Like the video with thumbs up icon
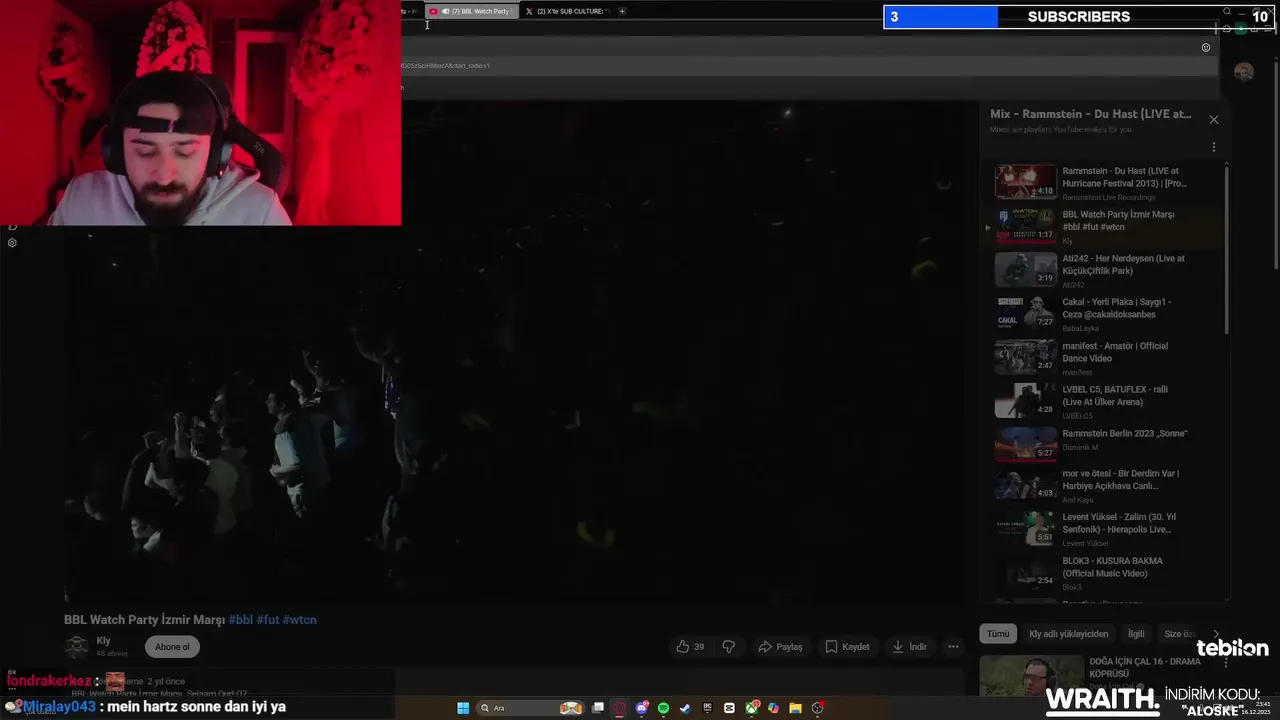This screenshot has width=1280, height=720. coord(690,647)
